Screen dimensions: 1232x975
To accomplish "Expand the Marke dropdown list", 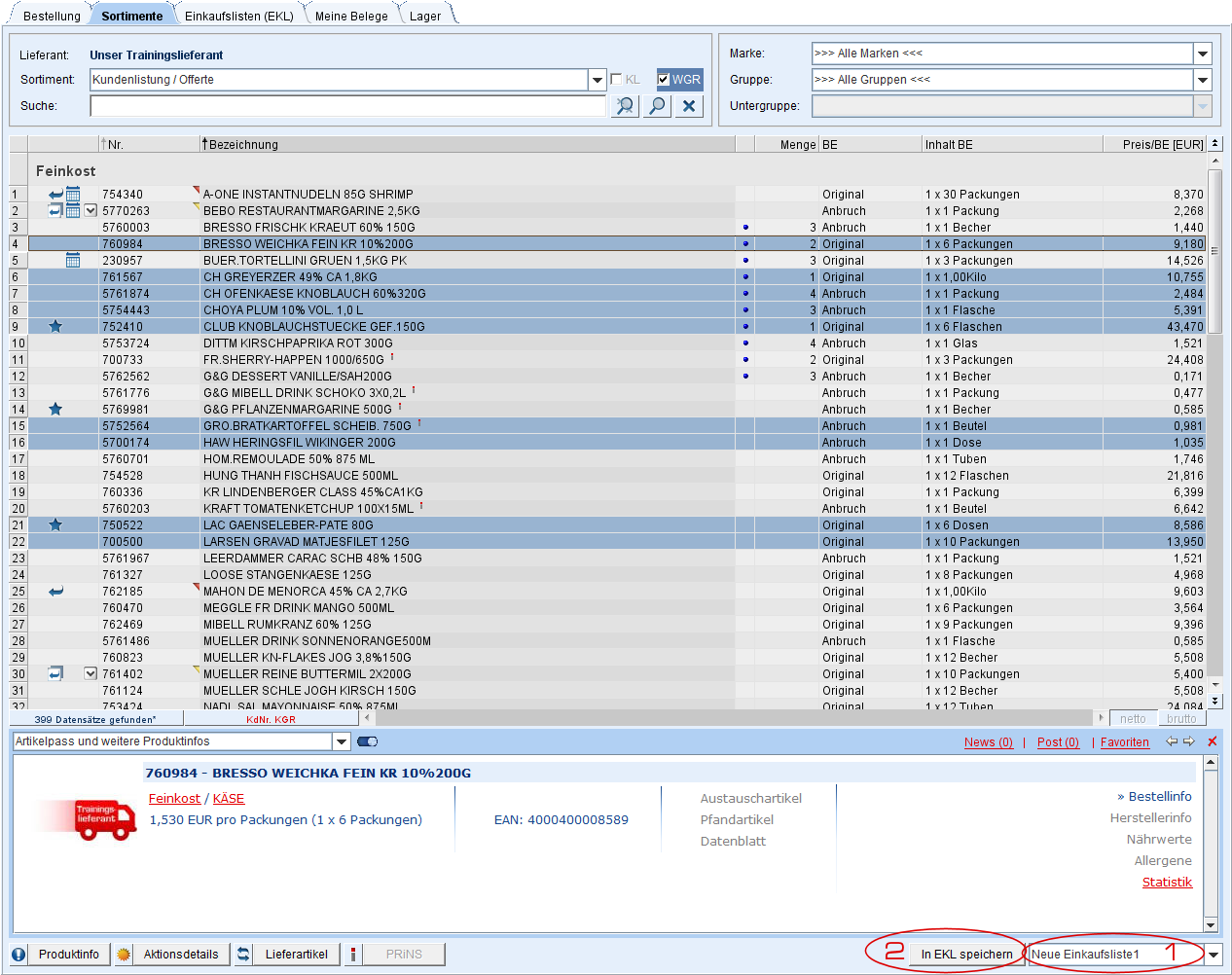I will [1203, 54].
